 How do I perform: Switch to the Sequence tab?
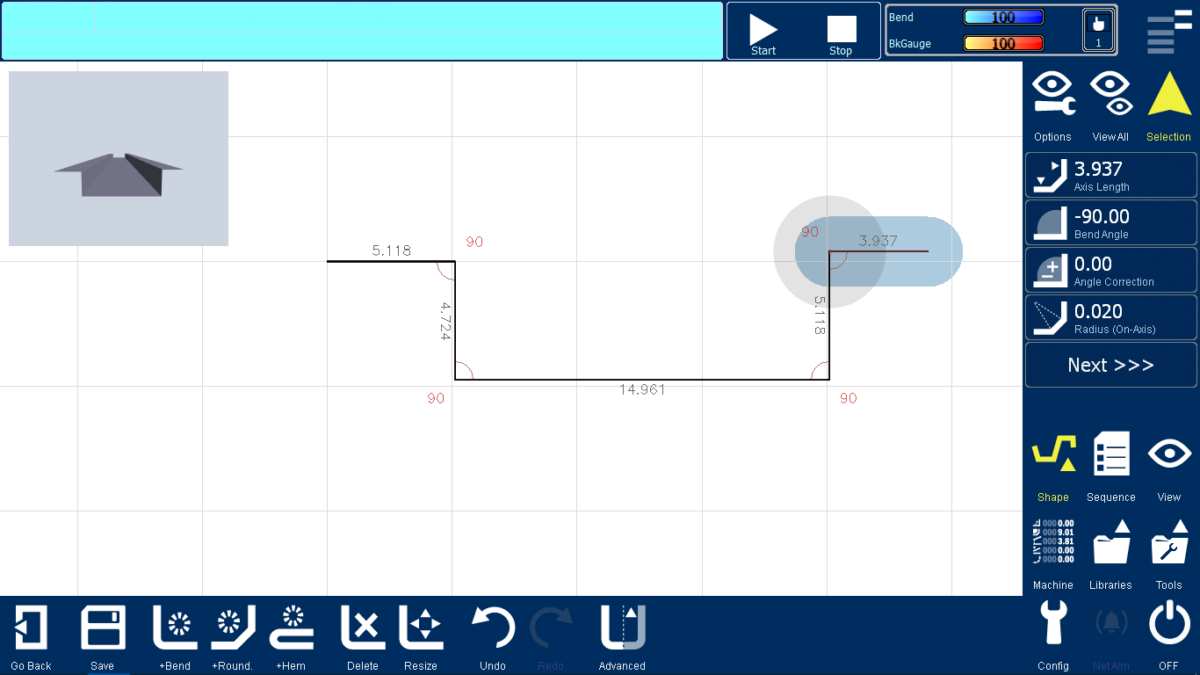1110,466
